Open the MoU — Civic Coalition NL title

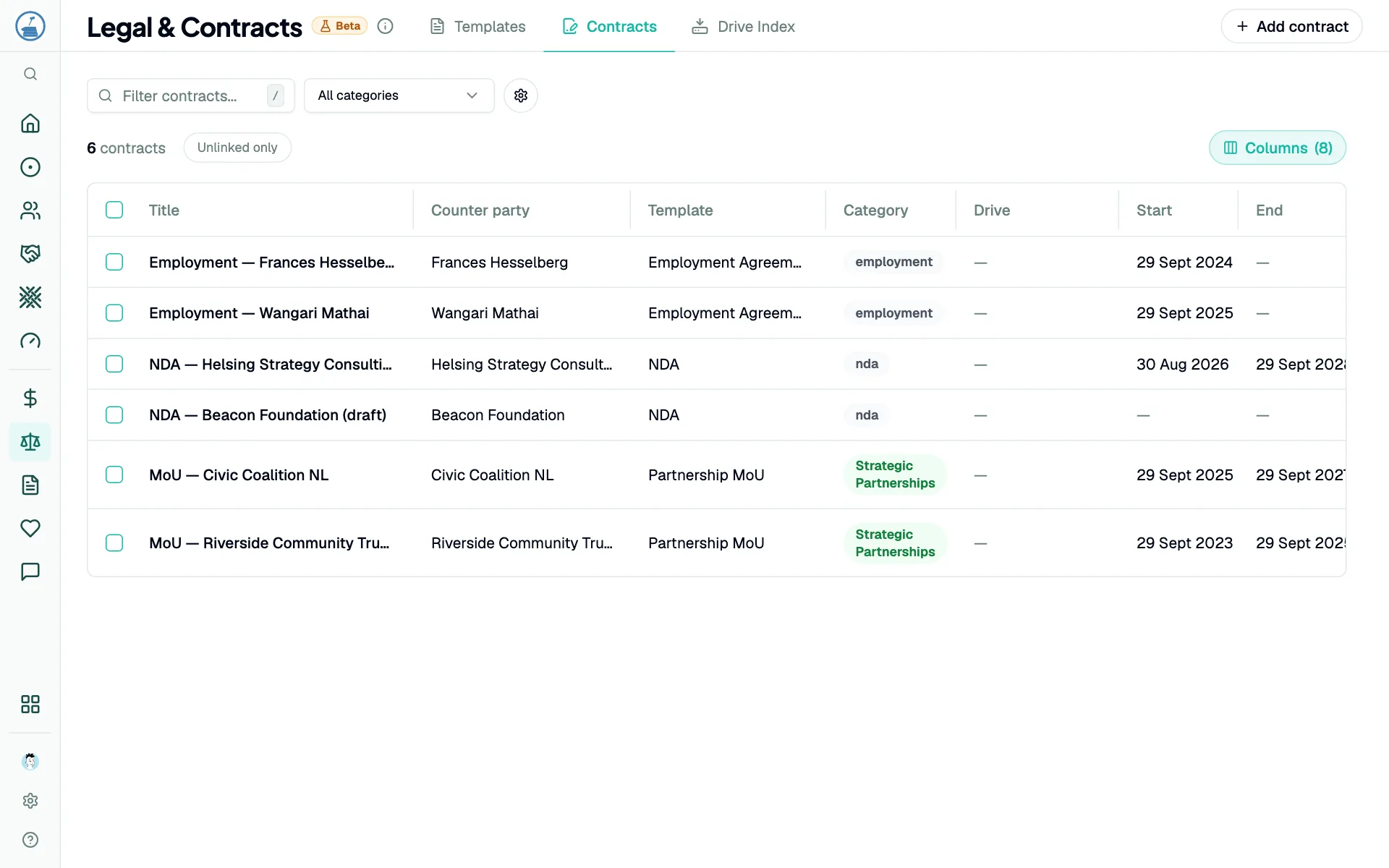pos(239,475)
